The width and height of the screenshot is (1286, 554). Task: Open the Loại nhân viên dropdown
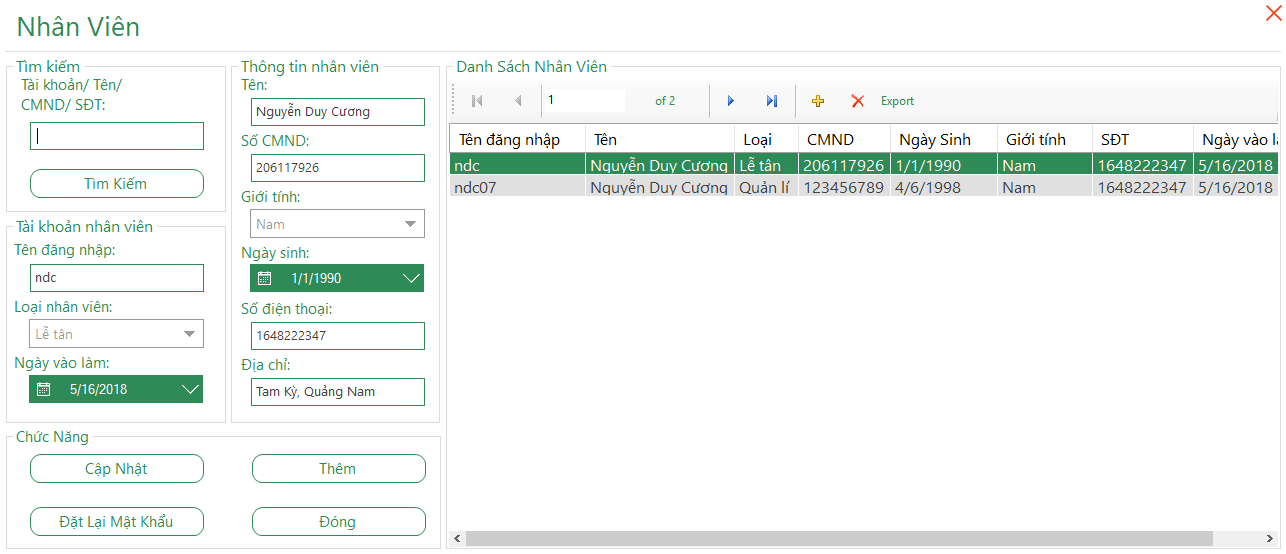[189, 334]
